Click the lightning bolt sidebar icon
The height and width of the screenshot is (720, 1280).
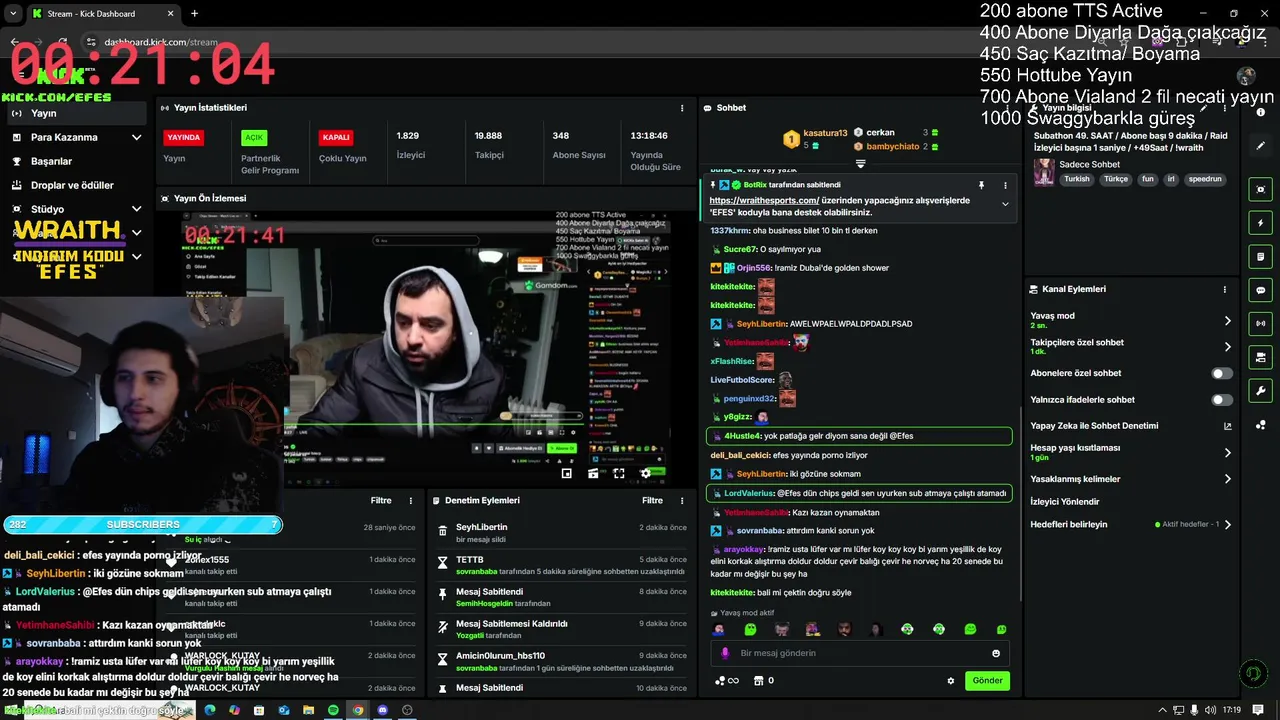click(x=1260, y=223)
